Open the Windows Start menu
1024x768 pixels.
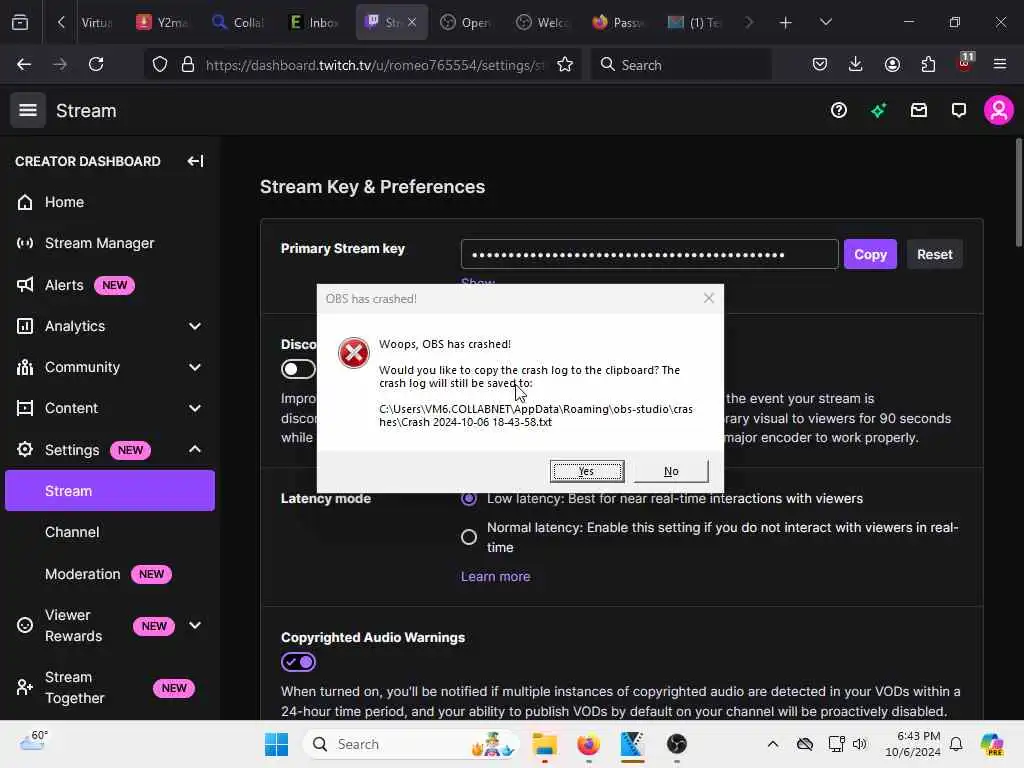click(276, 744)
